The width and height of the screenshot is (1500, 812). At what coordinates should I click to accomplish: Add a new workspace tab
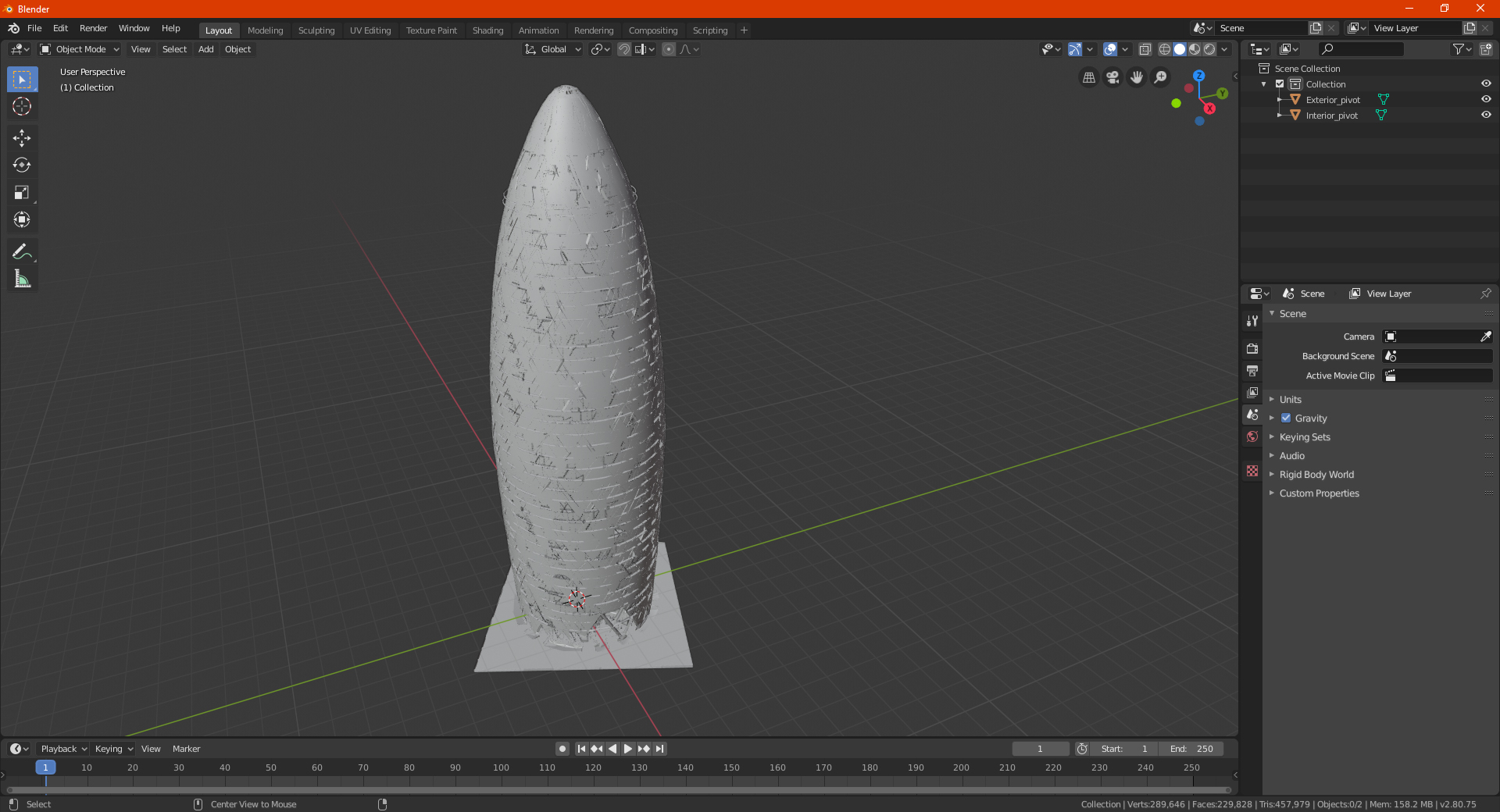coord(744,30)
